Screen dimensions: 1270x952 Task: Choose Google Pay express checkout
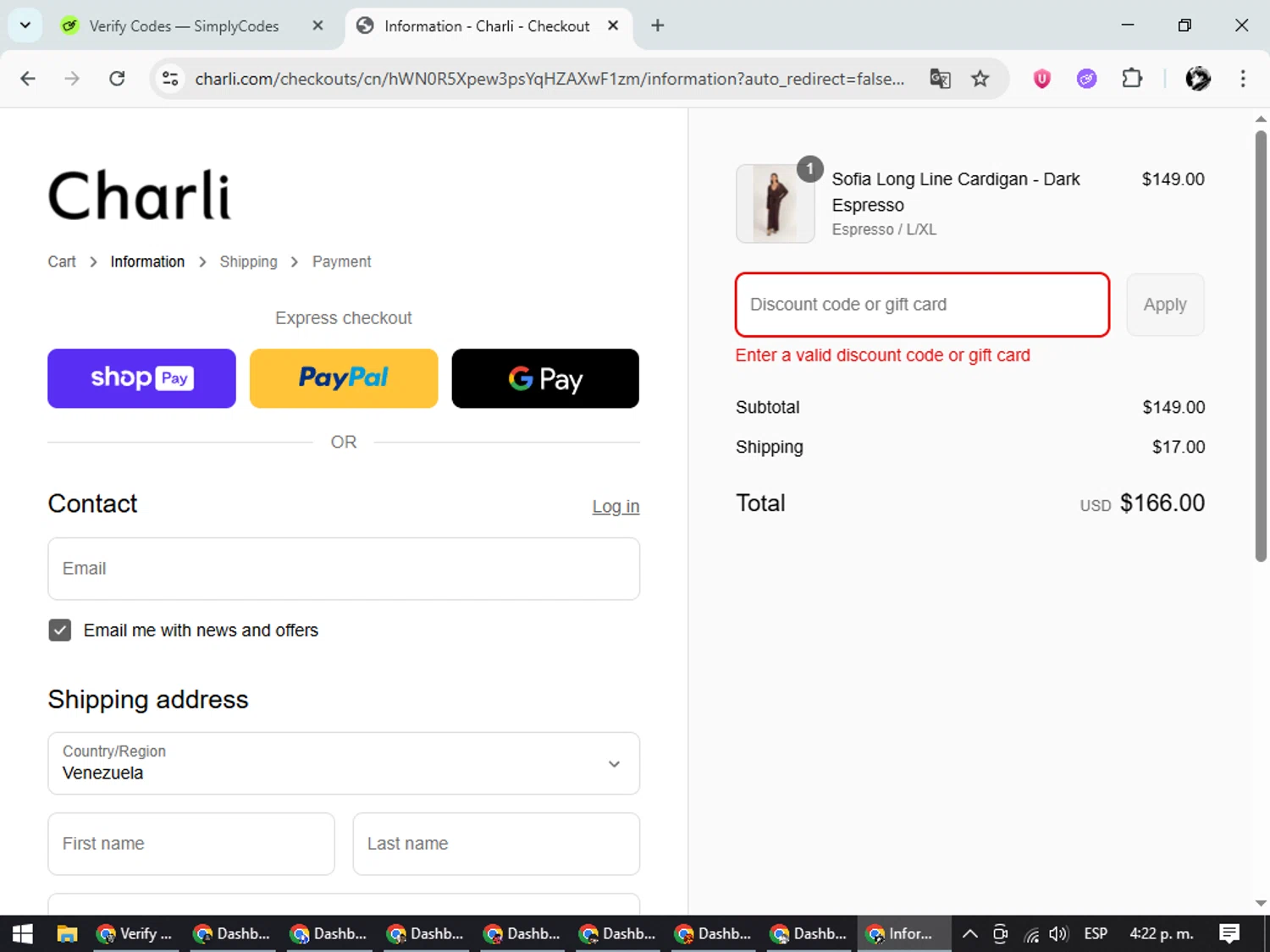(545, 378)
